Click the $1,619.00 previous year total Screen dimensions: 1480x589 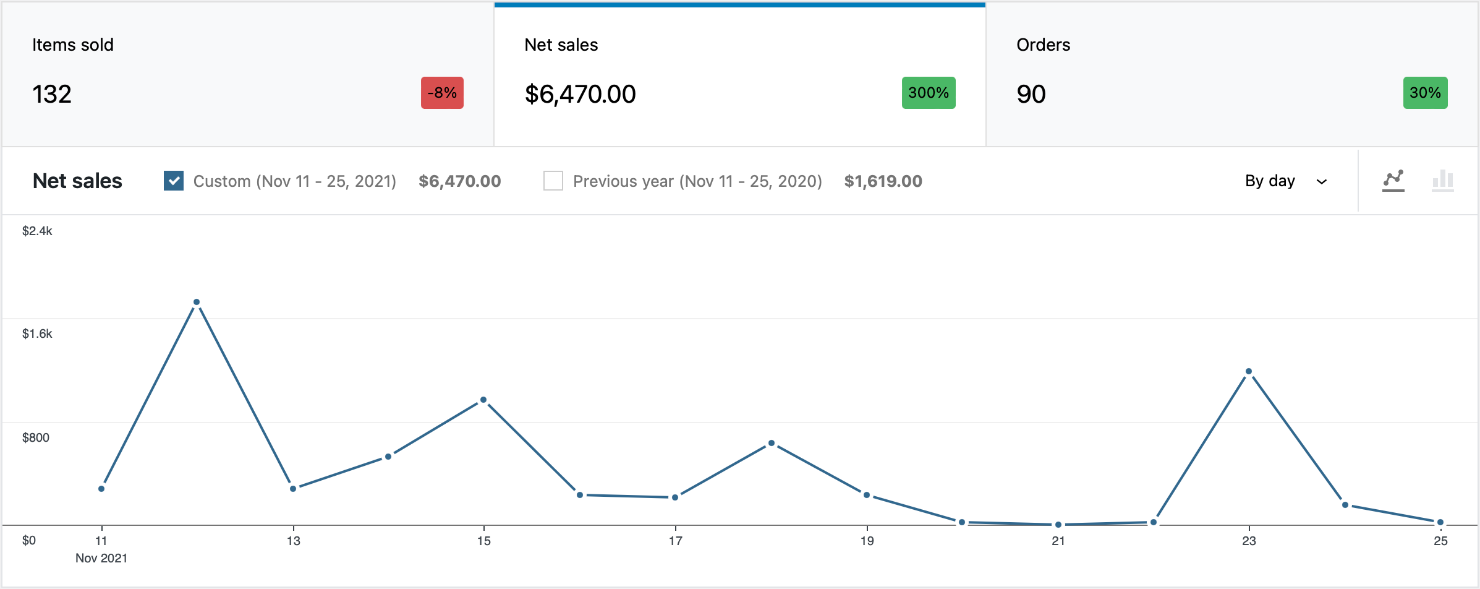click(883, 181)
